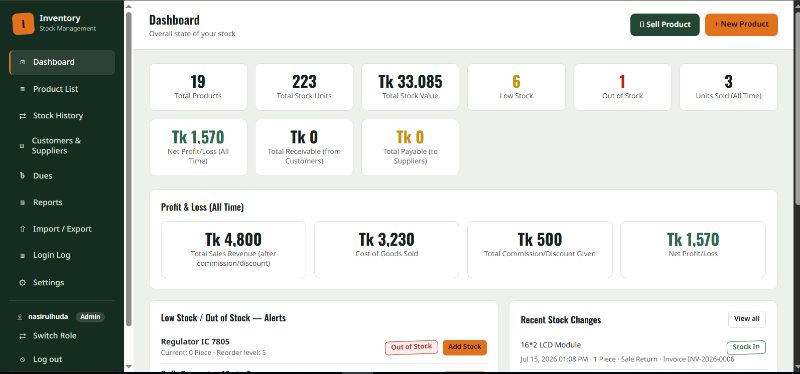Click Regulator IC 7805 product name

coord(195,341)
